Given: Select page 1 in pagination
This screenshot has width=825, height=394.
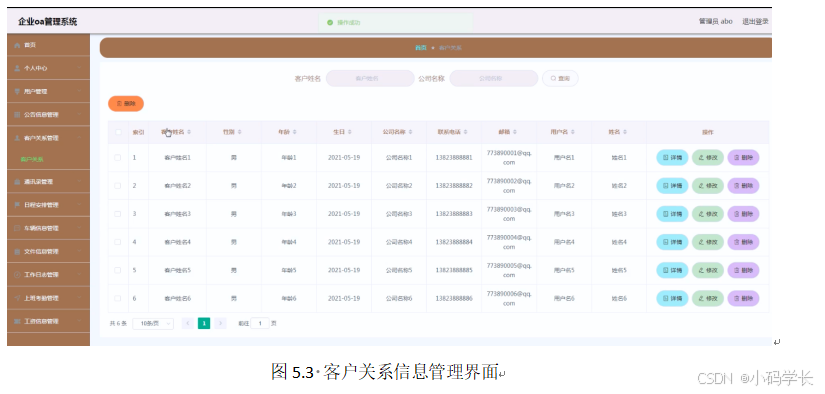Looking at the screenshot, I should click(x=204, y=324).
